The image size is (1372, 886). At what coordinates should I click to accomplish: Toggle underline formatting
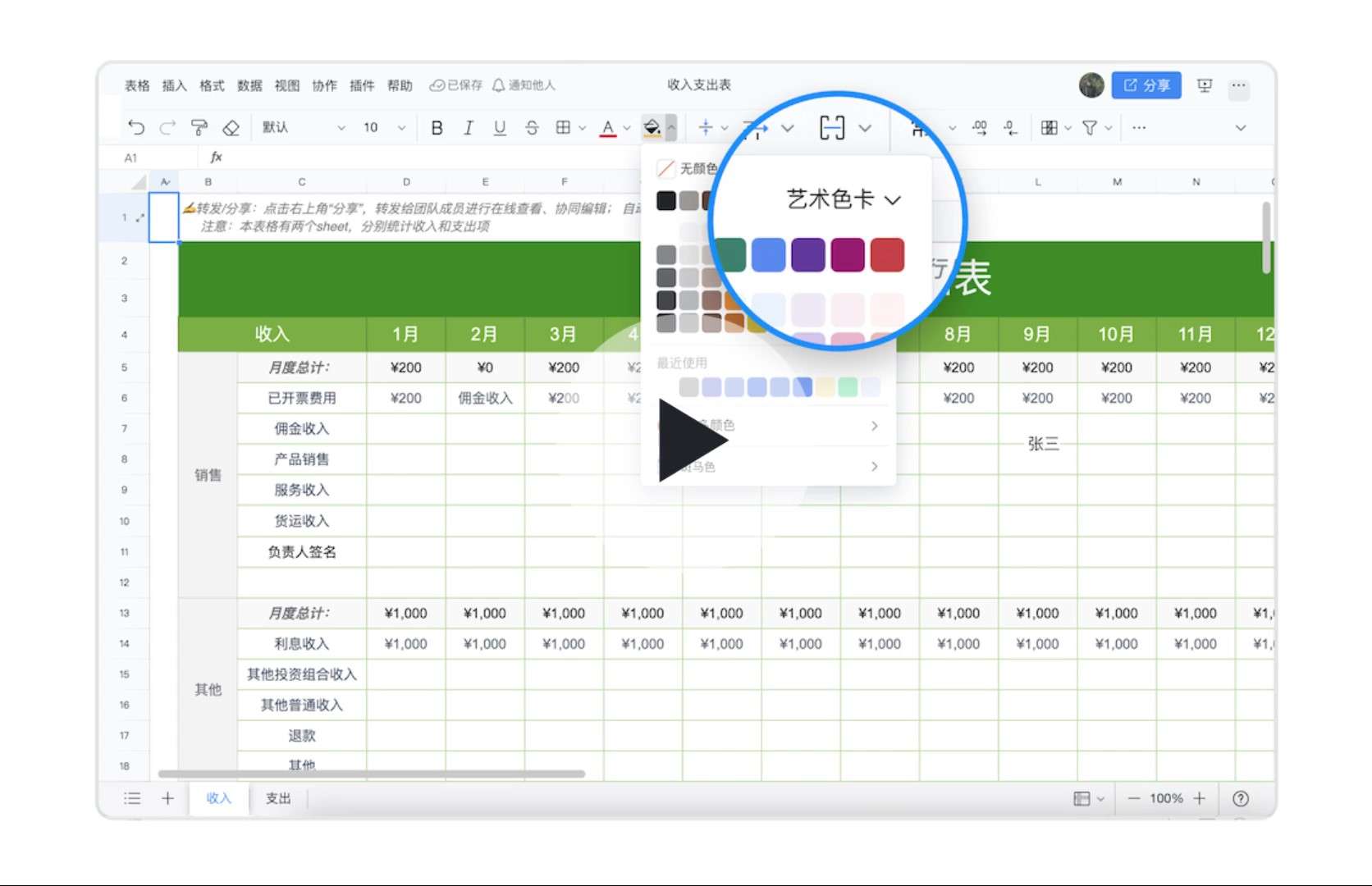point(499,127)
